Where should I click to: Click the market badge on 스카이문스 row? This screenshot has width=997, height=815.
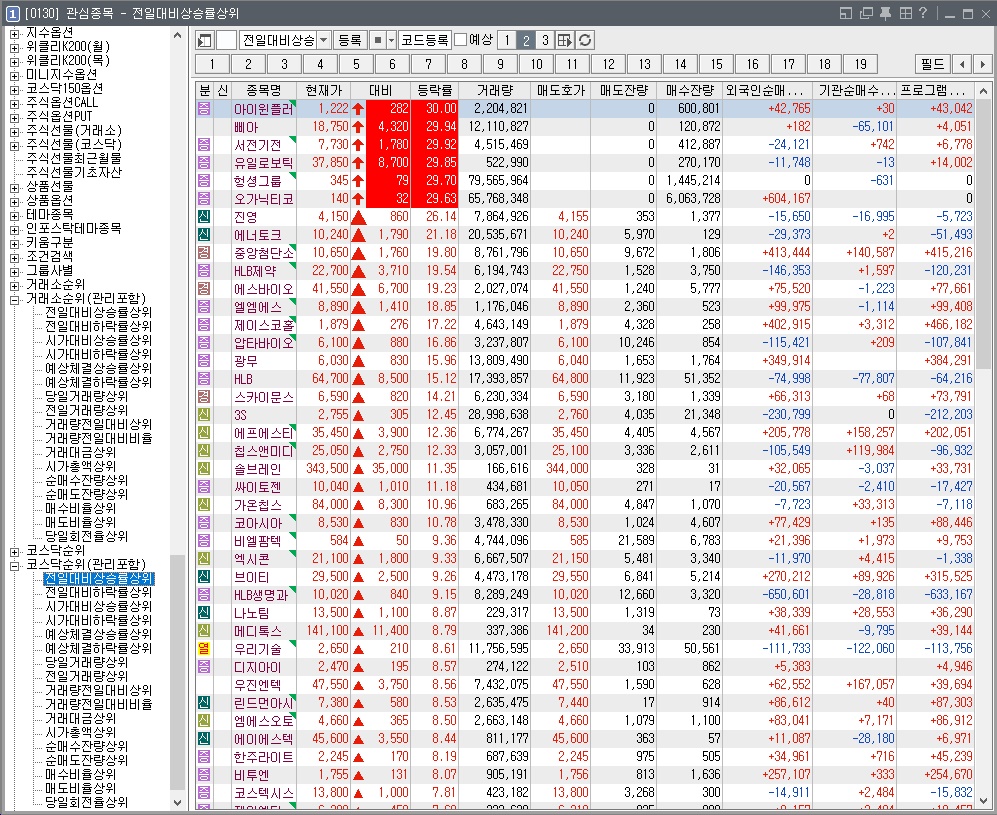(x=203, y=397)
